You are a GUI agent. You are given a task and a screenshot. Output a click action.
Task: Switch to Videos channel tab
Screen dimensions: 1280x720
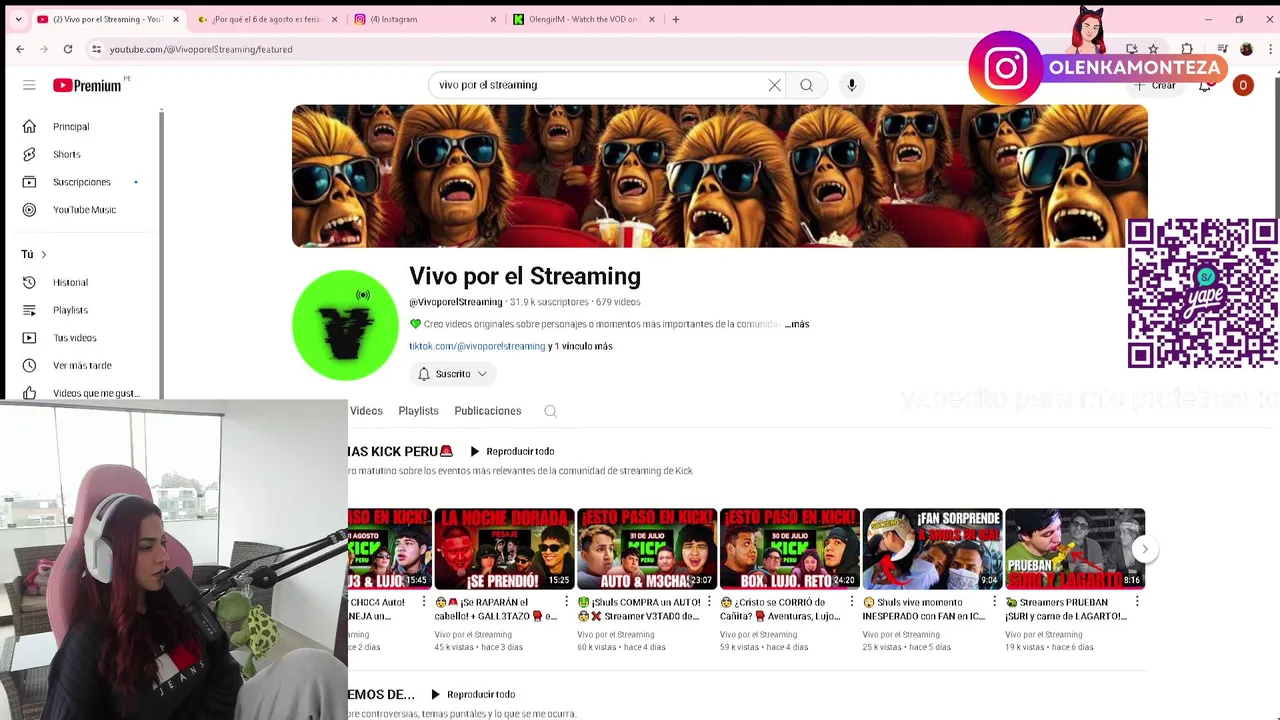pyautogui.click(x=366, y=411)
